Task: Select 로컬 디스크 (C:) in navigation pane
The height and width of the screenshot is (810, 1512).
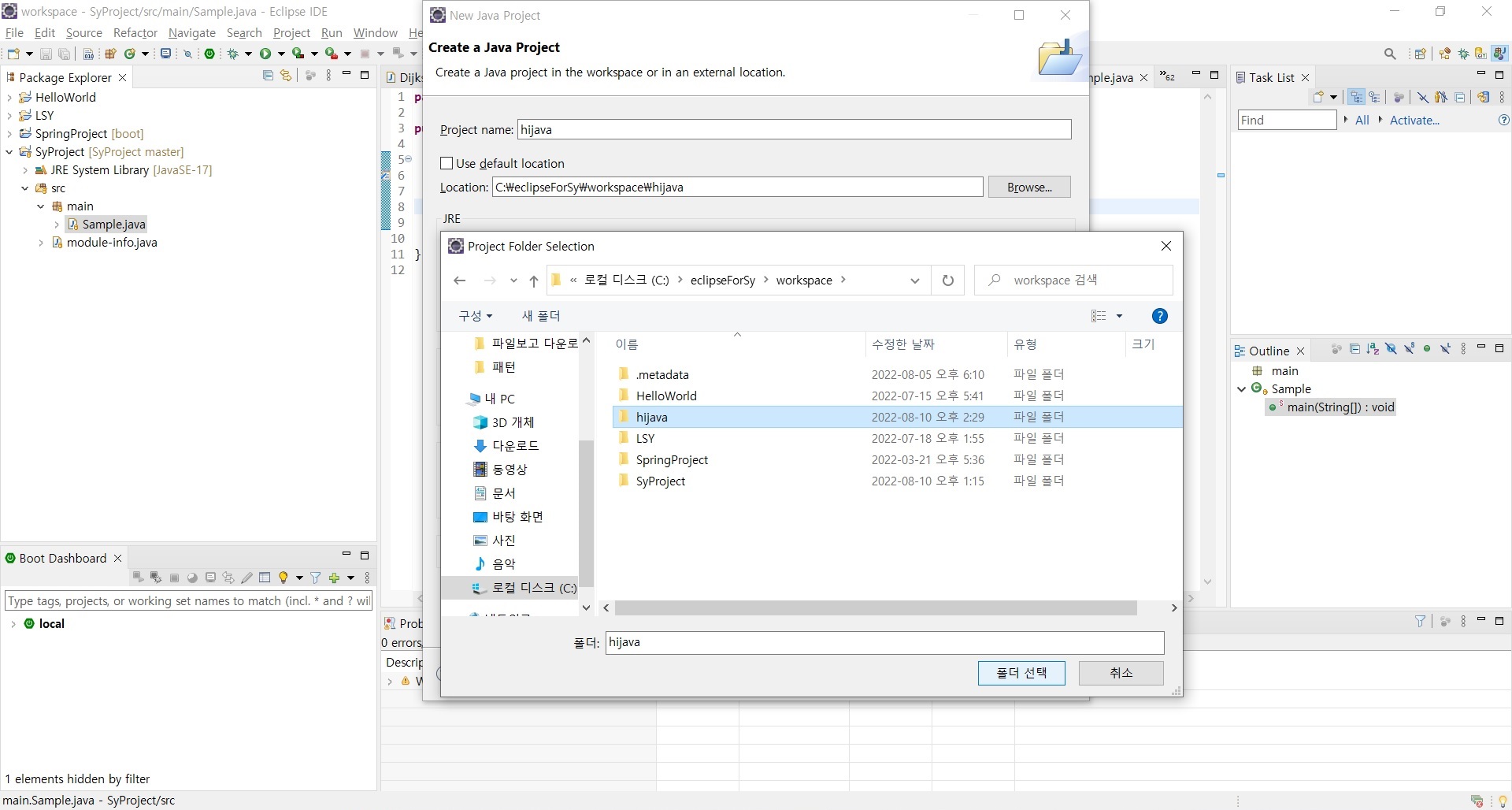Action: tap(524, 588)
